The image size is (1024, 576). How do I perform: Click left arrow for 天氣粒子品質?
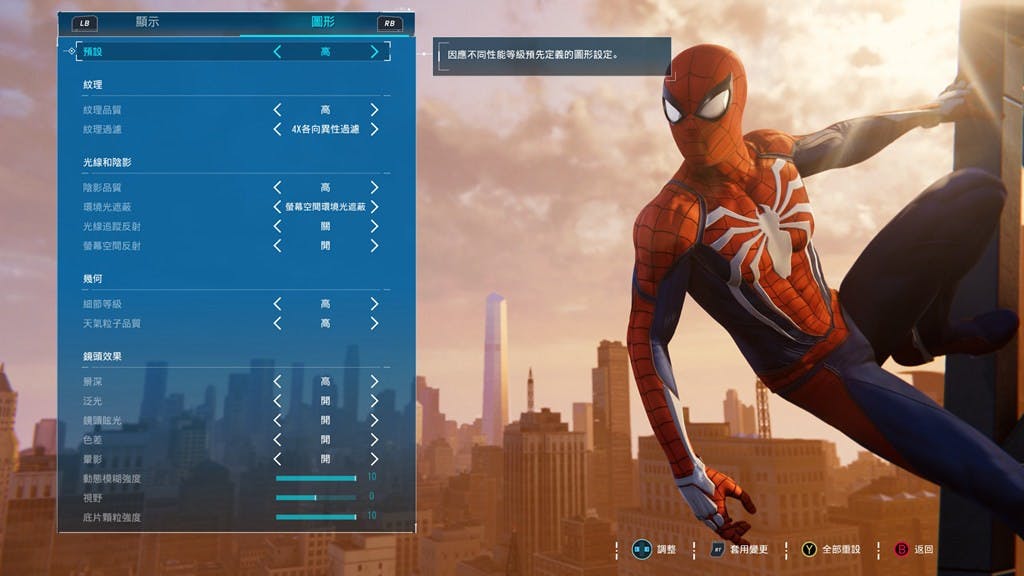coord(278,323)
